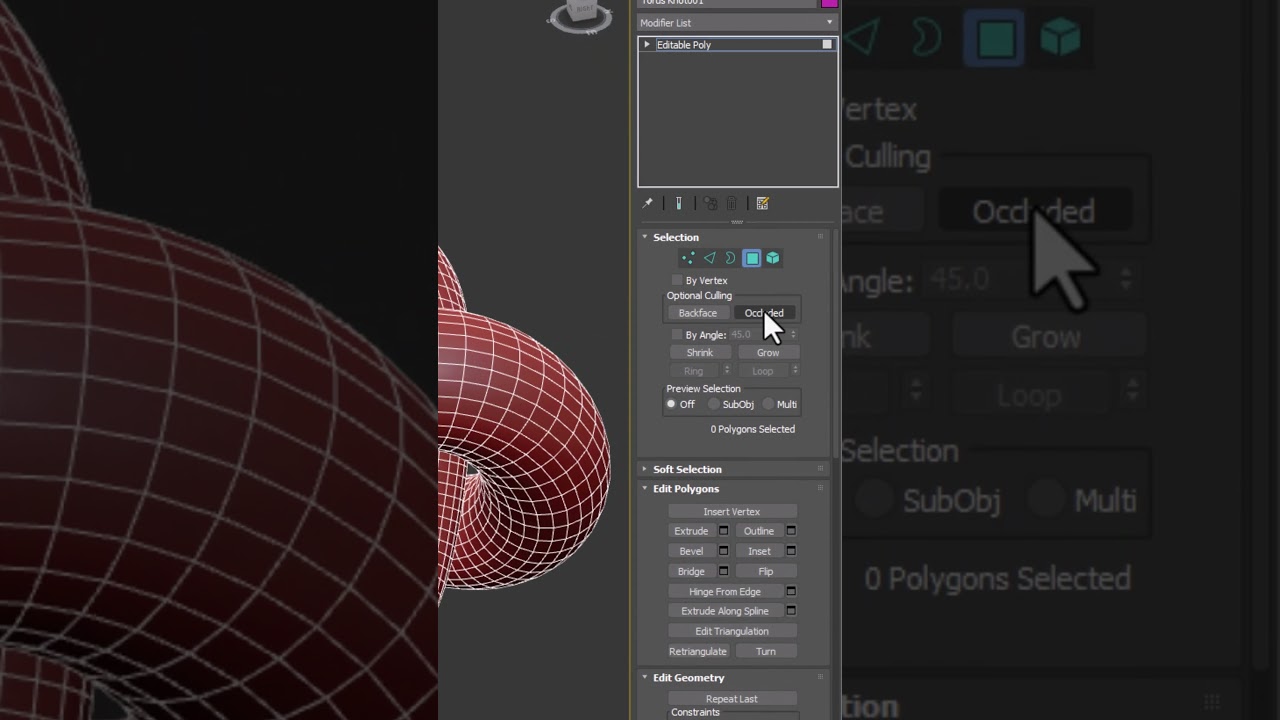Collapse the Selection rollout
The height and width of the screenshot is (720, 1280).
click(645, 237)
